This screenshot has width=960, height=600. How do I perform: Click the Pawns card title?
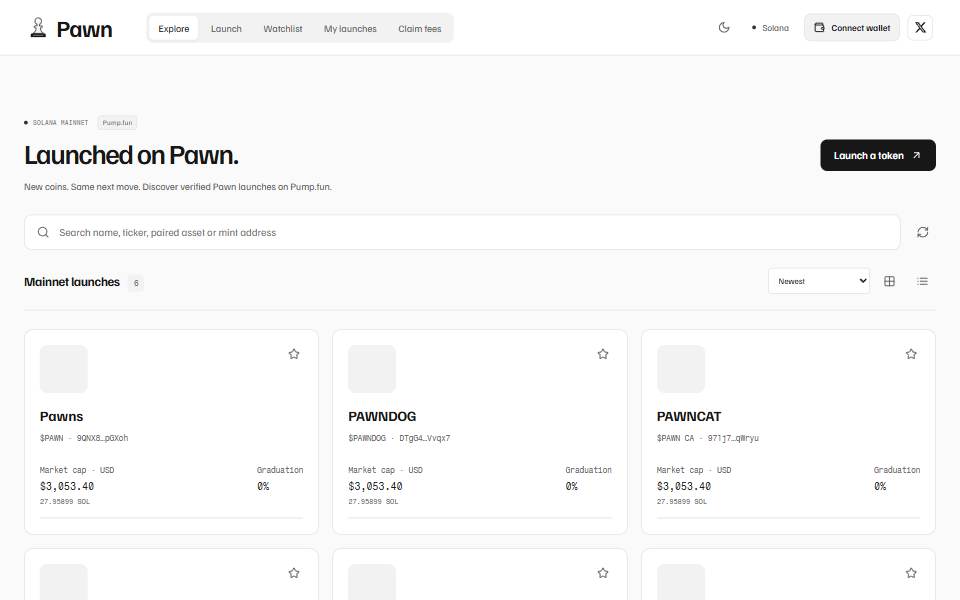tap(61, 416)
